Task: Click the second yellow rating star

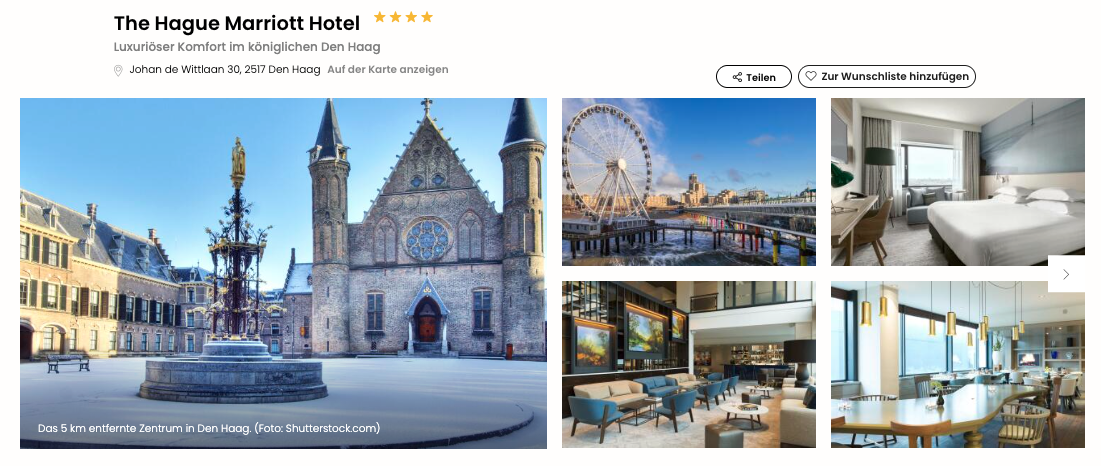Action: click(x=395, y=17)
